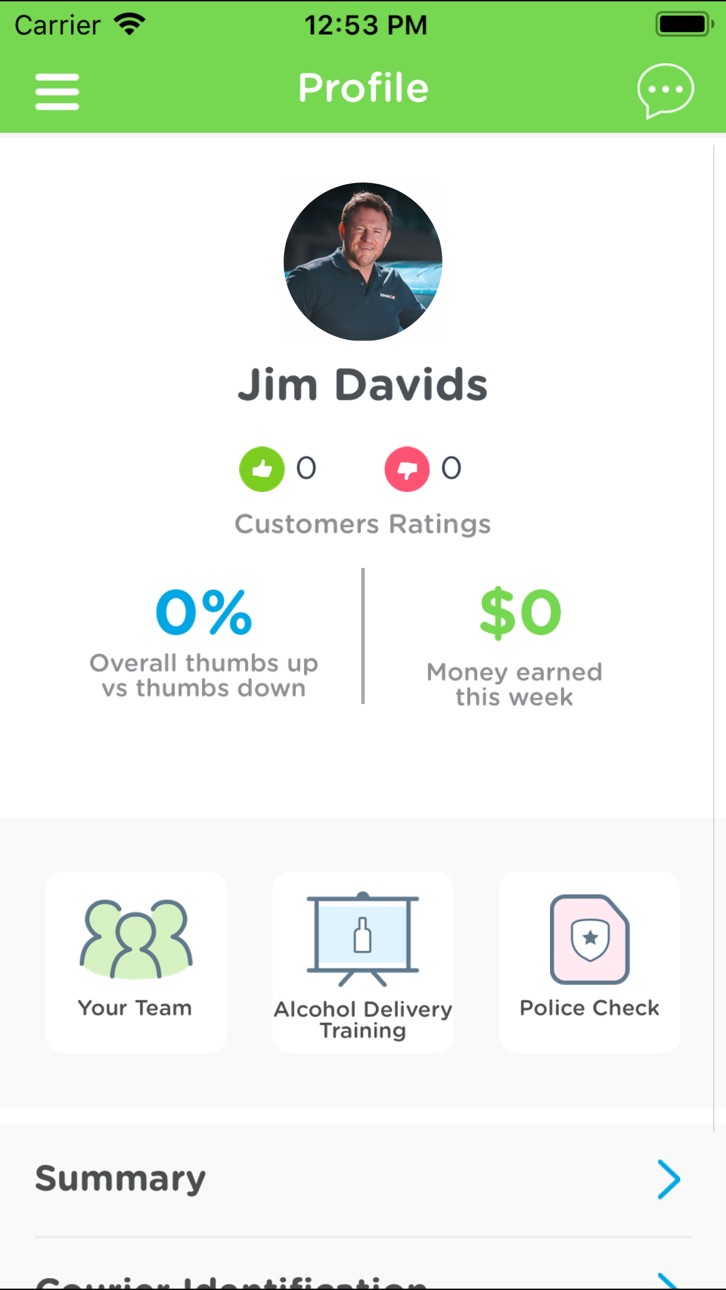Open the Summary section row

pos(363,1180)
